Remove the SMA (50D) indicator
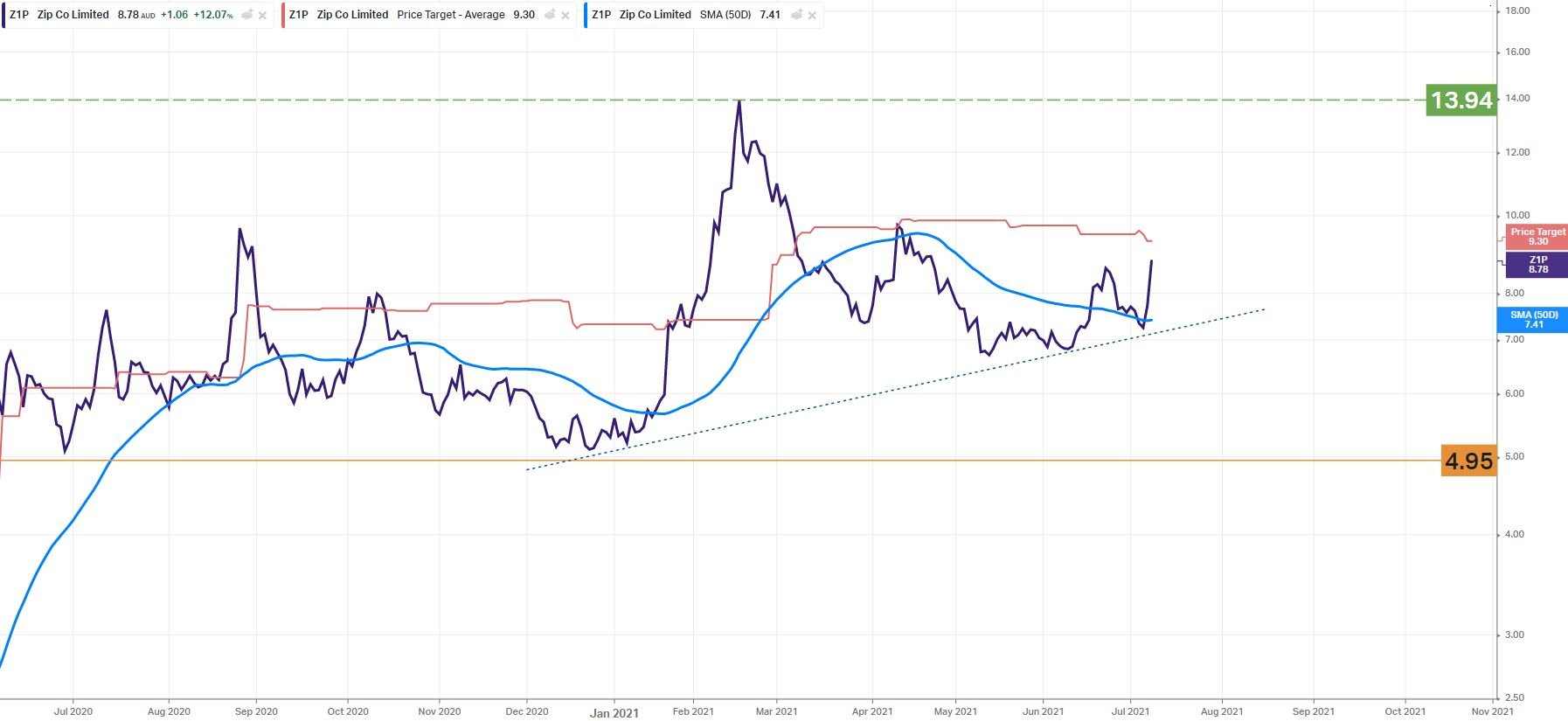 [x=812, y=15]
